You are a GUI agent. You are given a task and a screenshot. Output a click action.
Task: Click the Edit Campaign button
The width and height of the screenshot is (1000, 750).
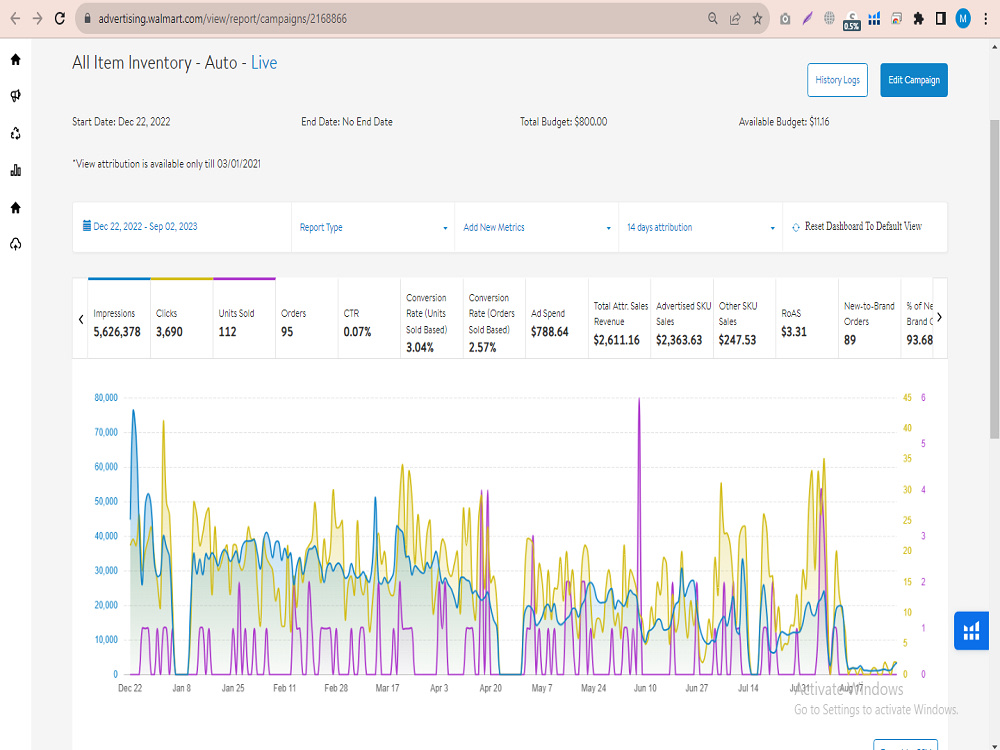pos(914,80)
